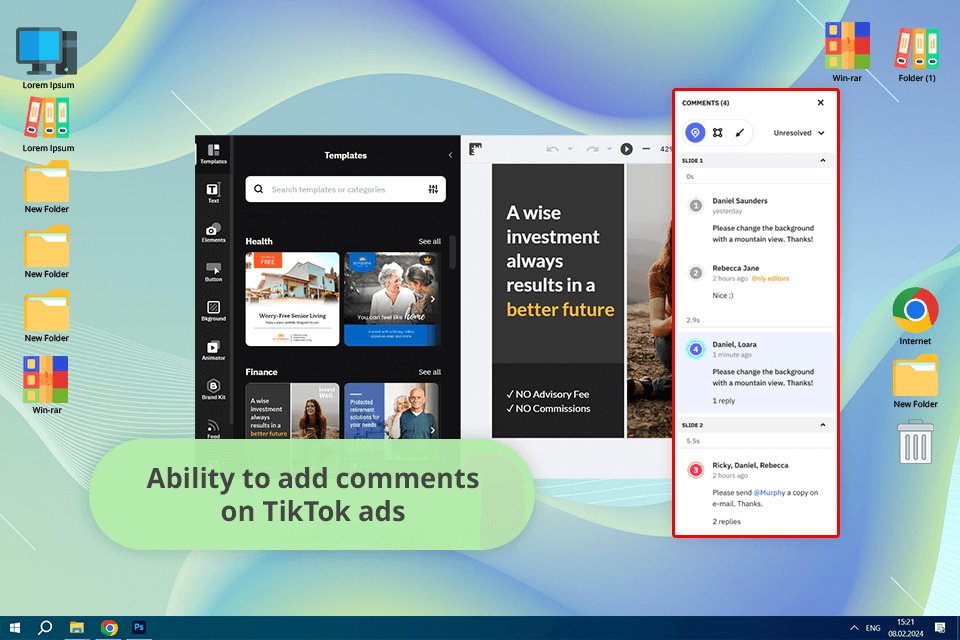Open the Button tool in sidebar

[x=213, y=271]
